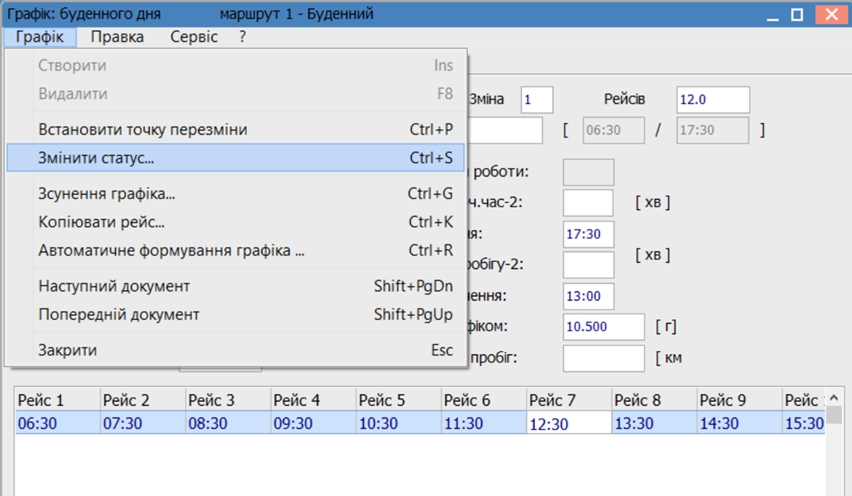The width and height of the screenshot is (852, 496).
Task: Select Автоматичне формування графіка menu item
Action: click(236, 250)
